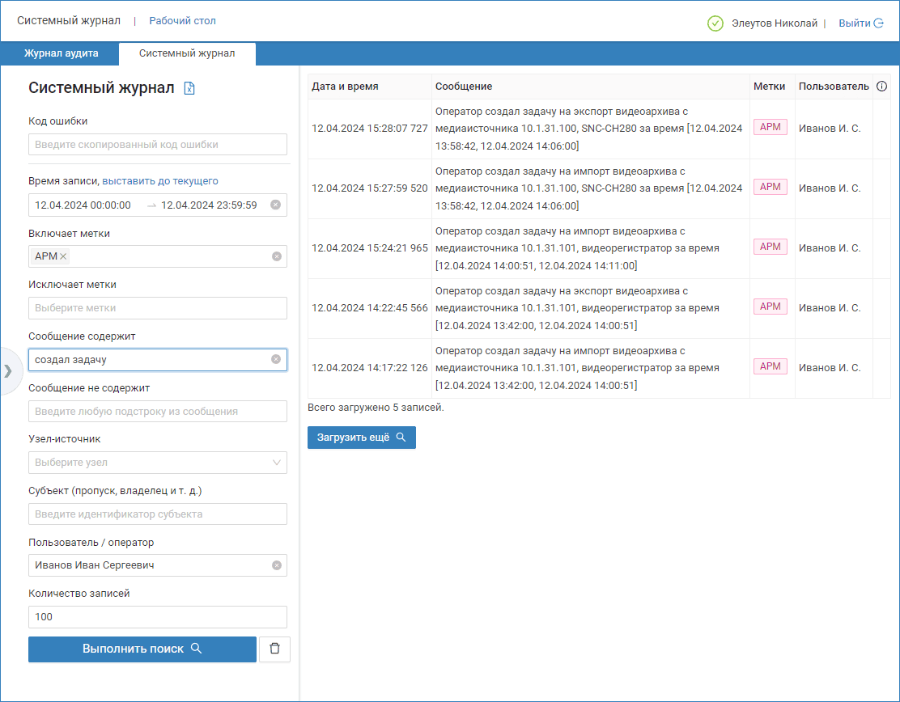
Task: Clear the 'создал задачу' message filter
Action: click(x=276, y=359)
